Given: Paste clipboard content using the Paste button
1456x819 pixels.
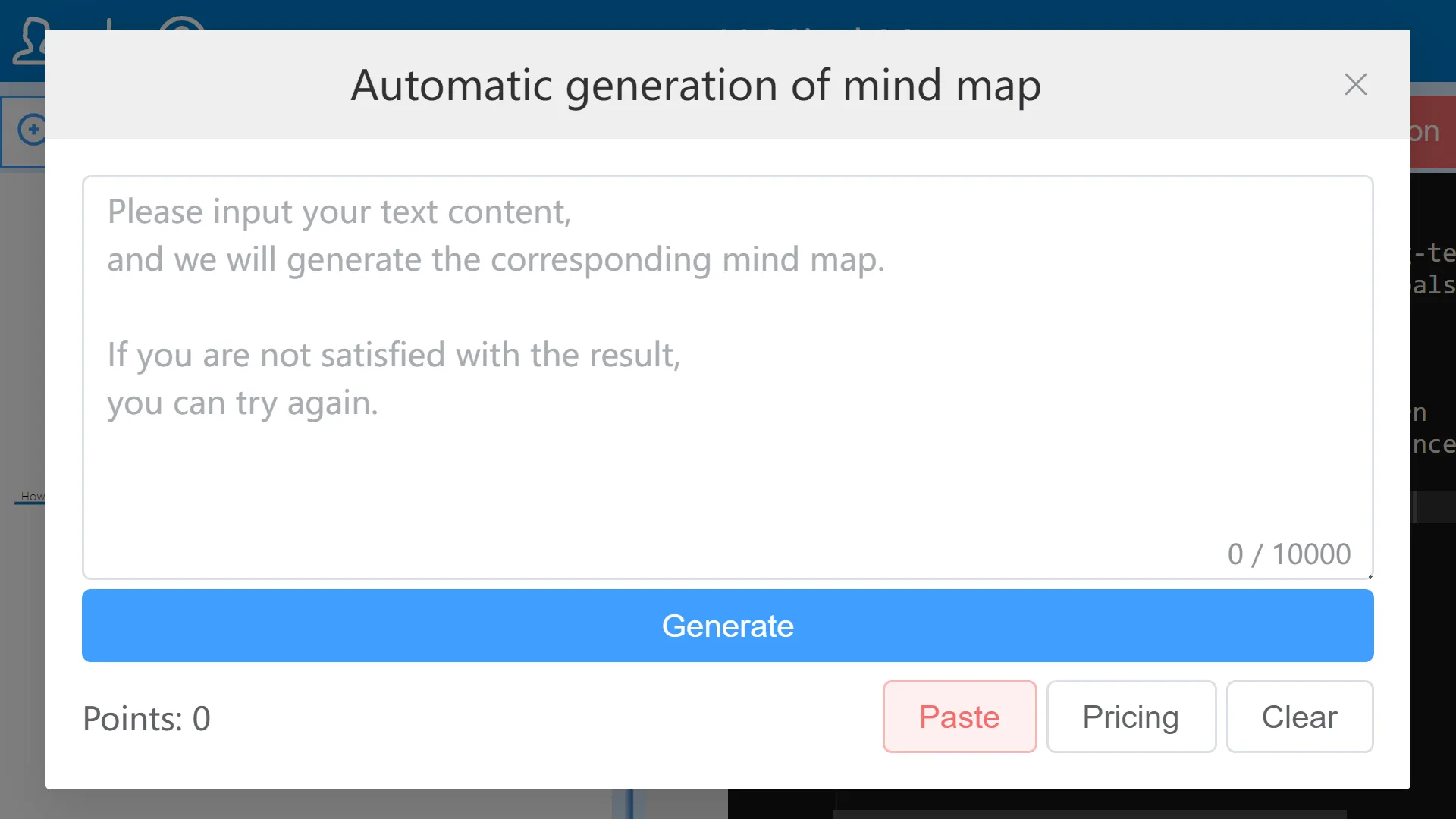Looking at the screenshot, I should pyautogui.click(x=959, y=717).
